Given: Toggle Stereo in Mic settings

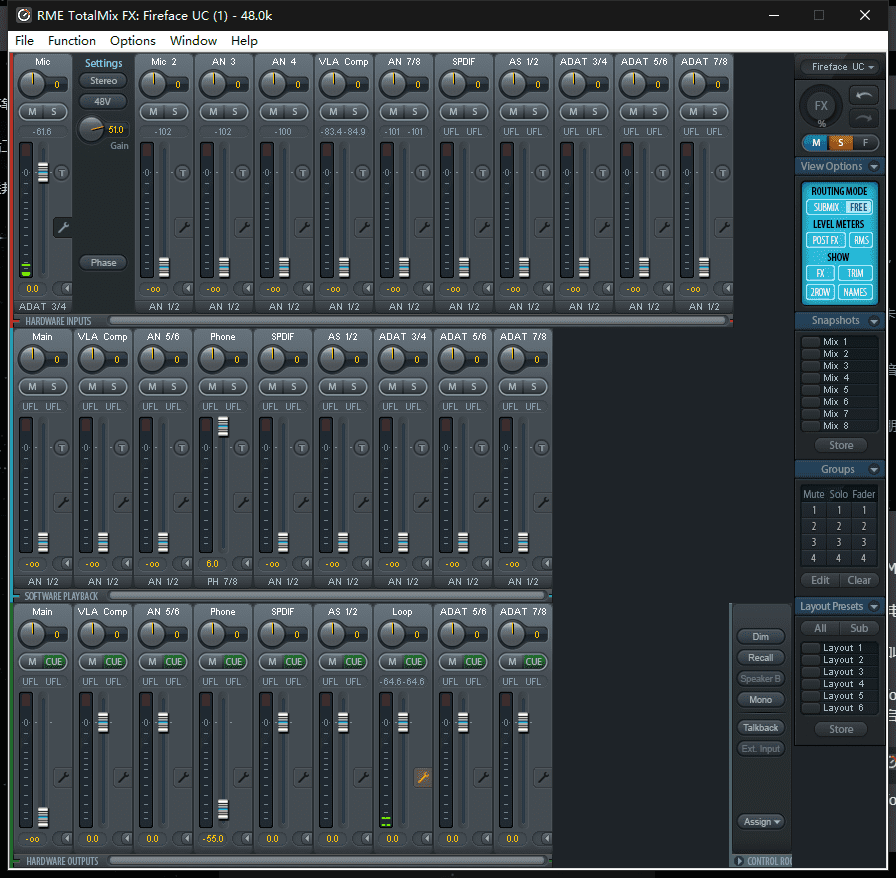Looking at the screenshot, I should pyautogui.click(x=103, y=81).
